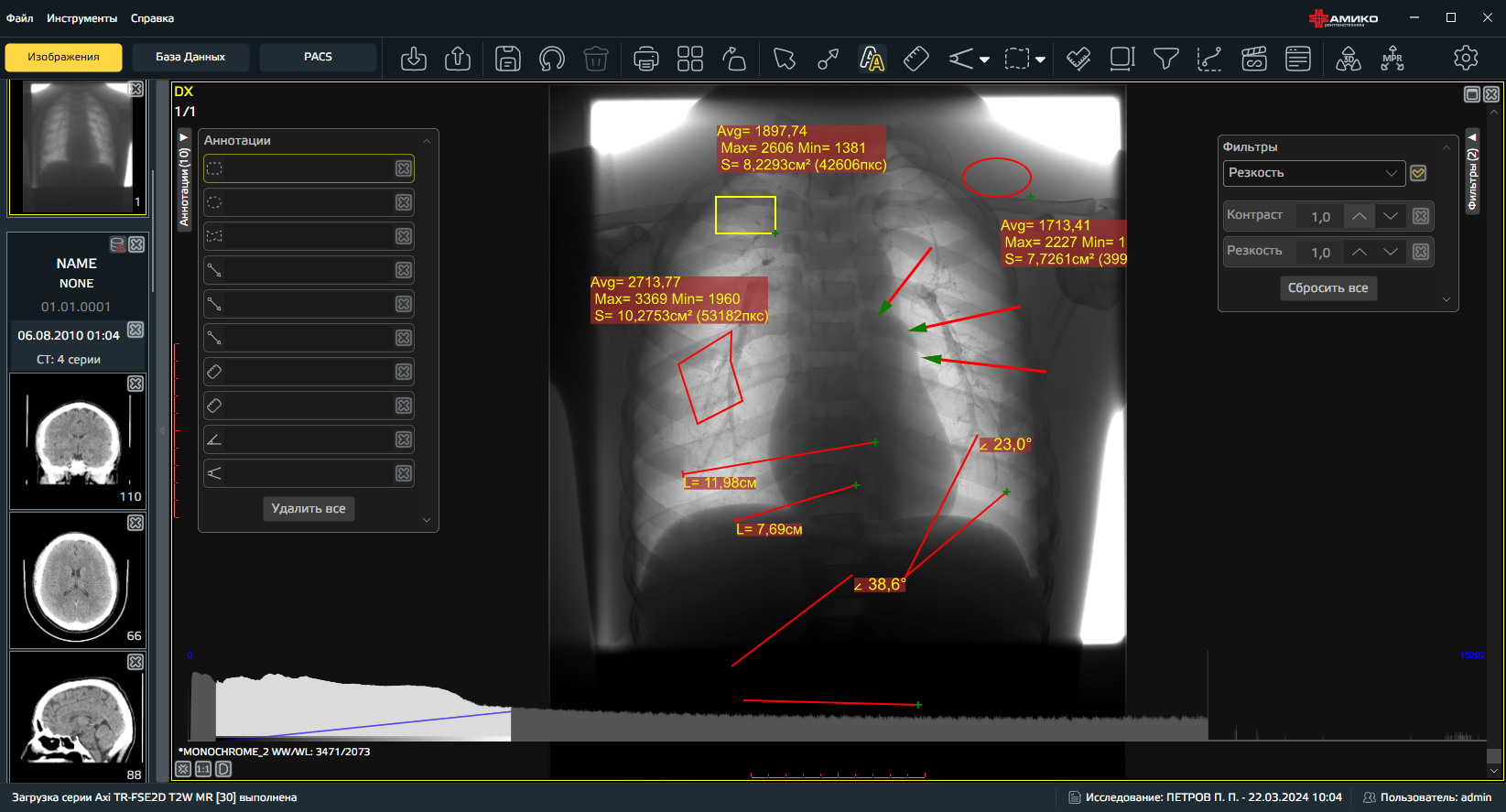Select the polygon ROI annotation row
The image size is (1506, 812).
point(309,236)
